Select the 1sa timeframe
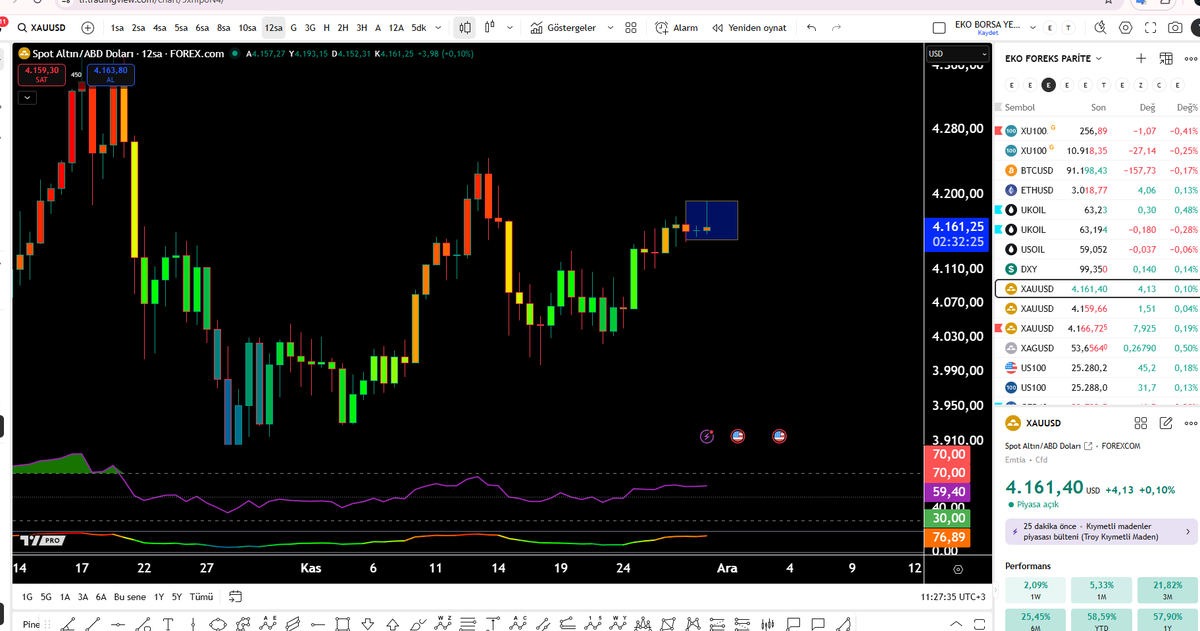Image resolution: width=1200 pixels, height=631 pixels. 118,28
